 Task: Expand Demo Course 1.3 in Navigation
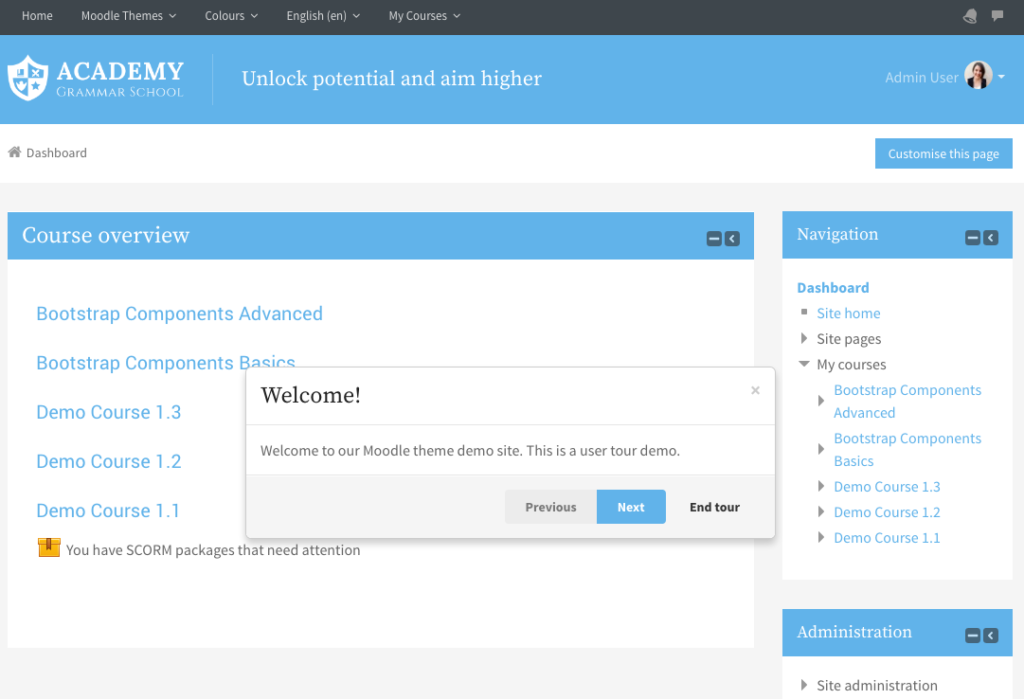click(821, 486)
